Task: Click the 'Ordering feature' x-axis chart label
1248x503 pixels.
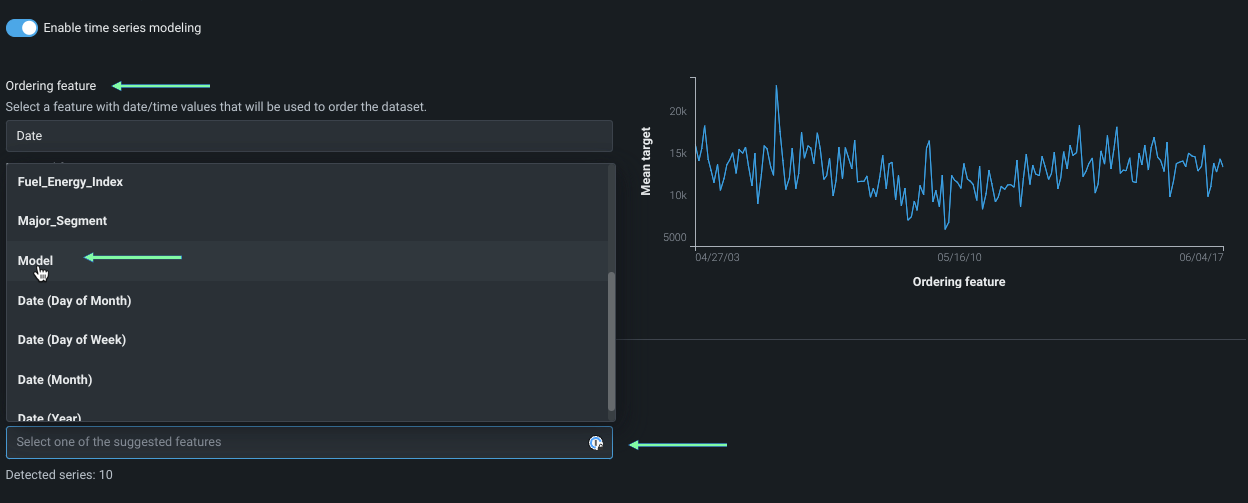Action: (x=958, y=282)
